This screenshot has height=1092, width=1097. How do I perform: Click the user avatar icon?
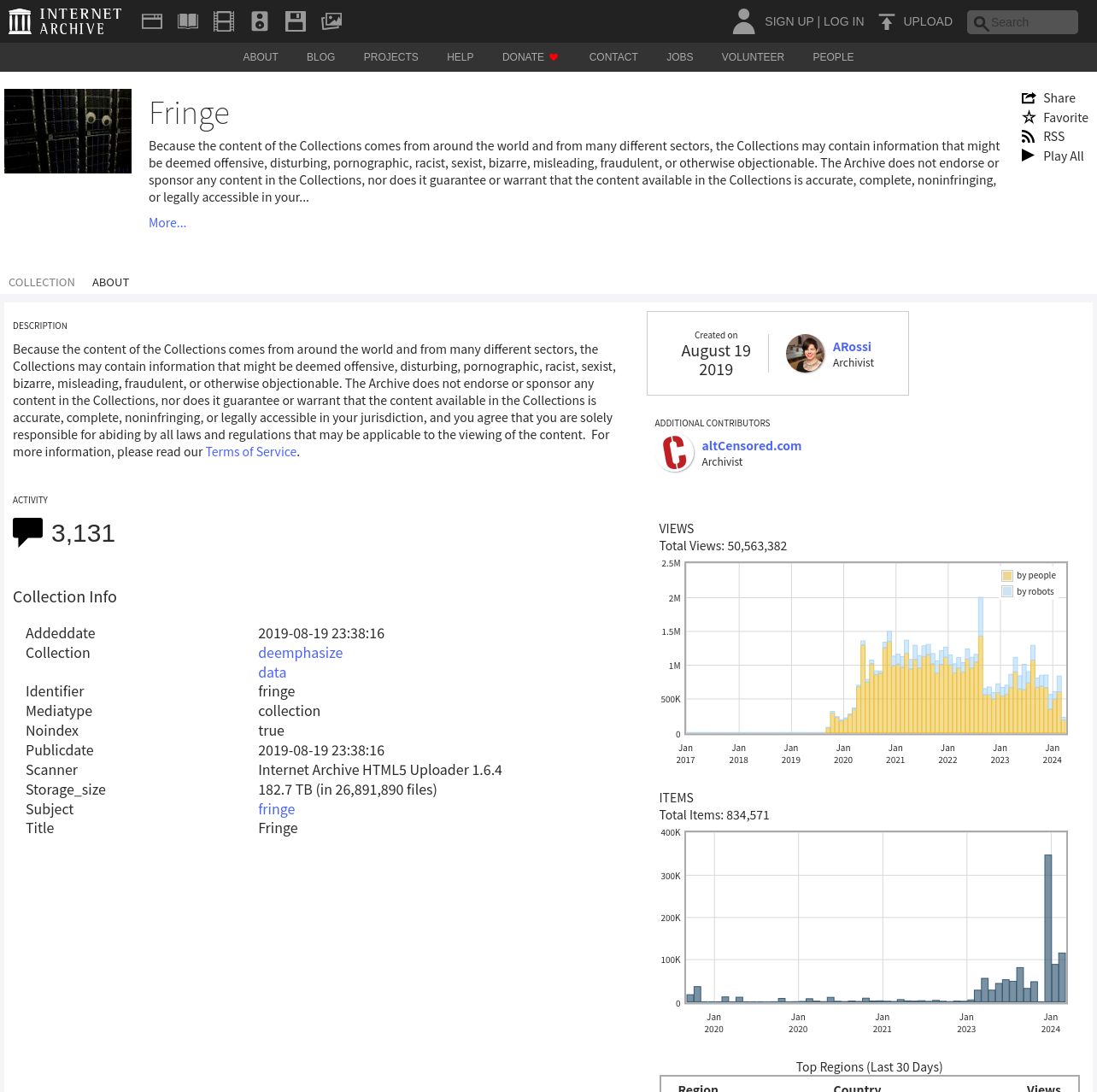[x=743, y=21]
